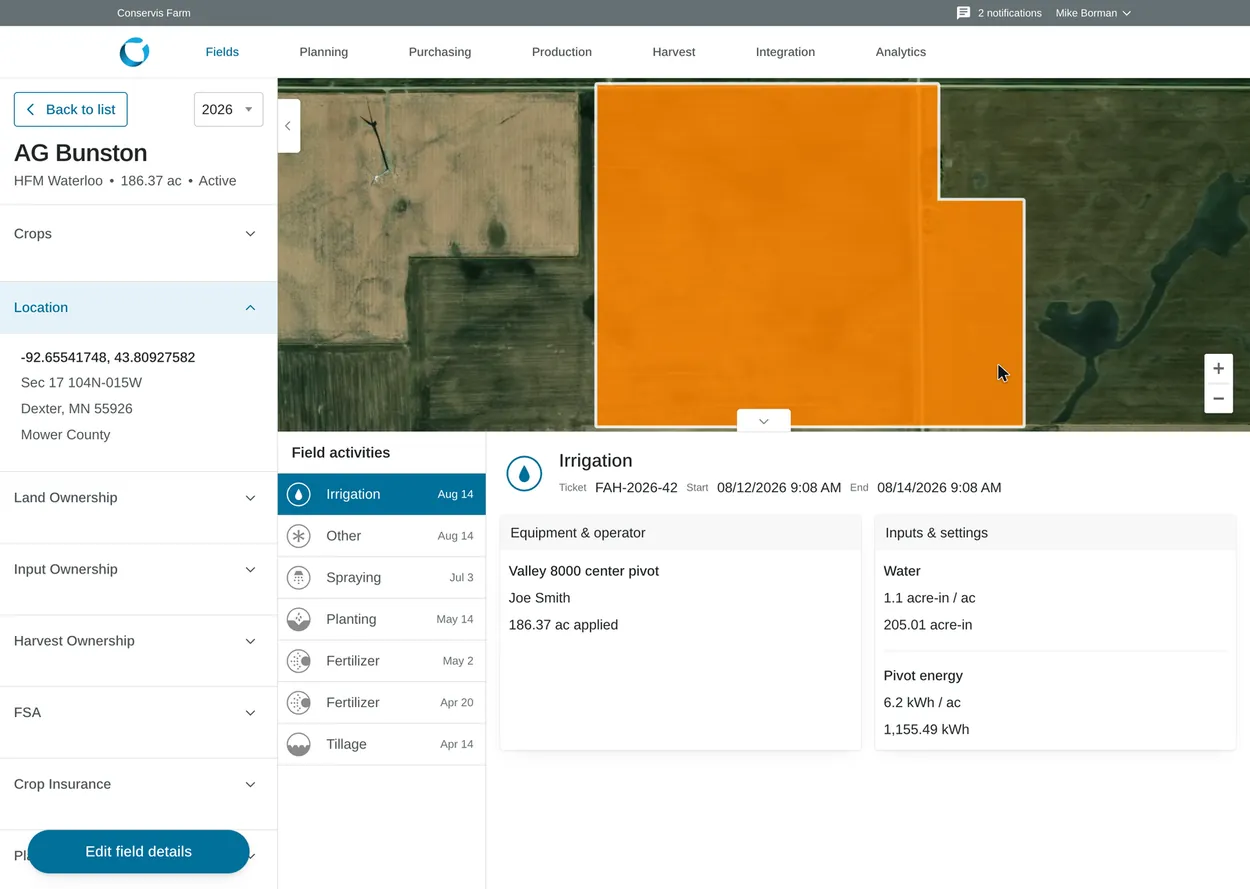Click the Other activity asterisk icon
1250x889 pixels.
(299, 536)
